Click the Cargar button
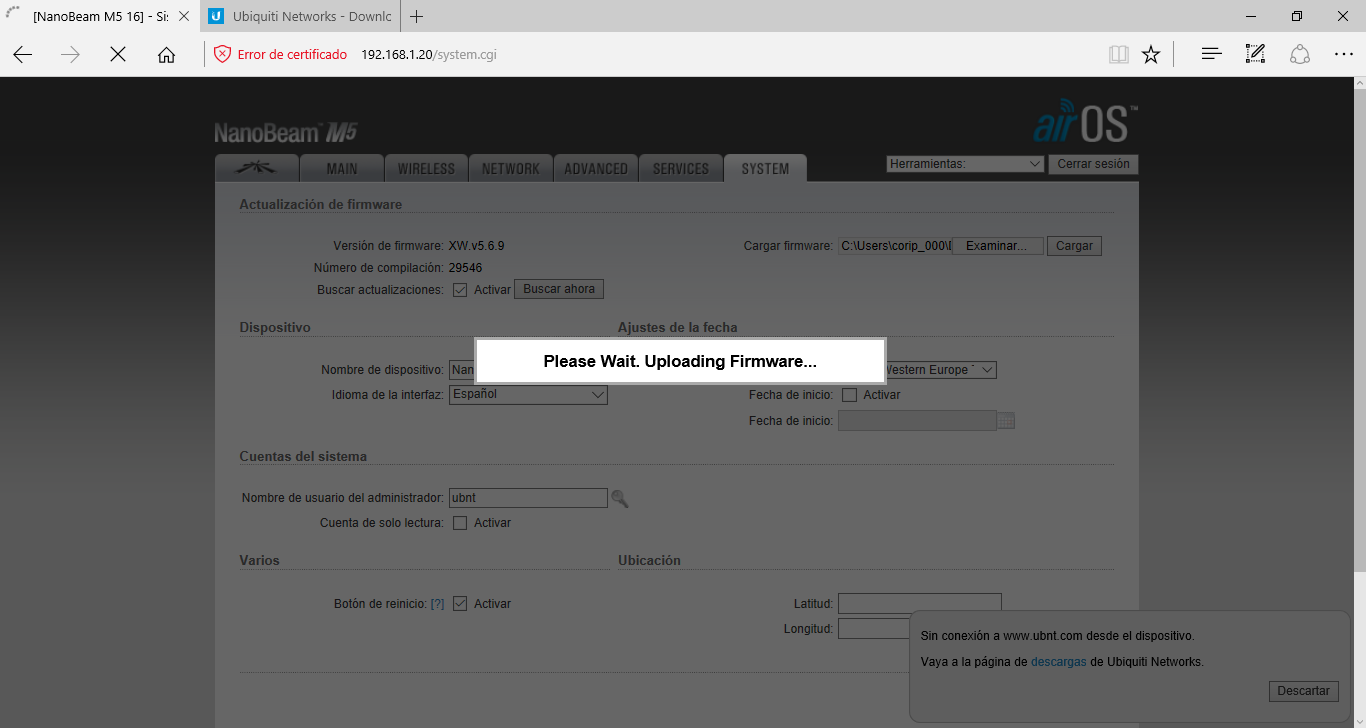 click(1074, 246)
